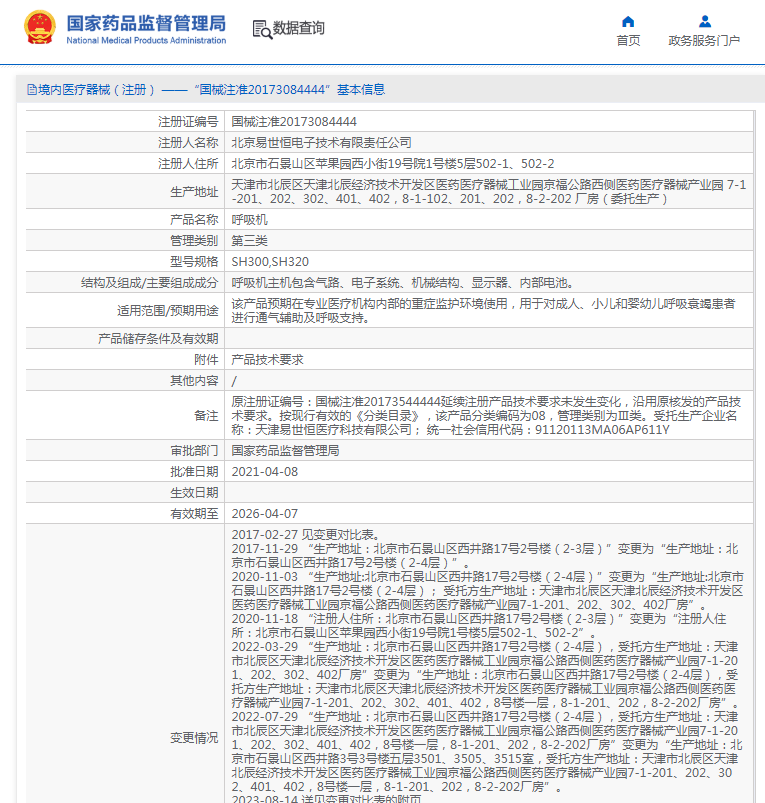The height and width of the screenshot is (803, 765).
Task: Click the 国家药品监督管理局 site title
Action: point(146,23)
